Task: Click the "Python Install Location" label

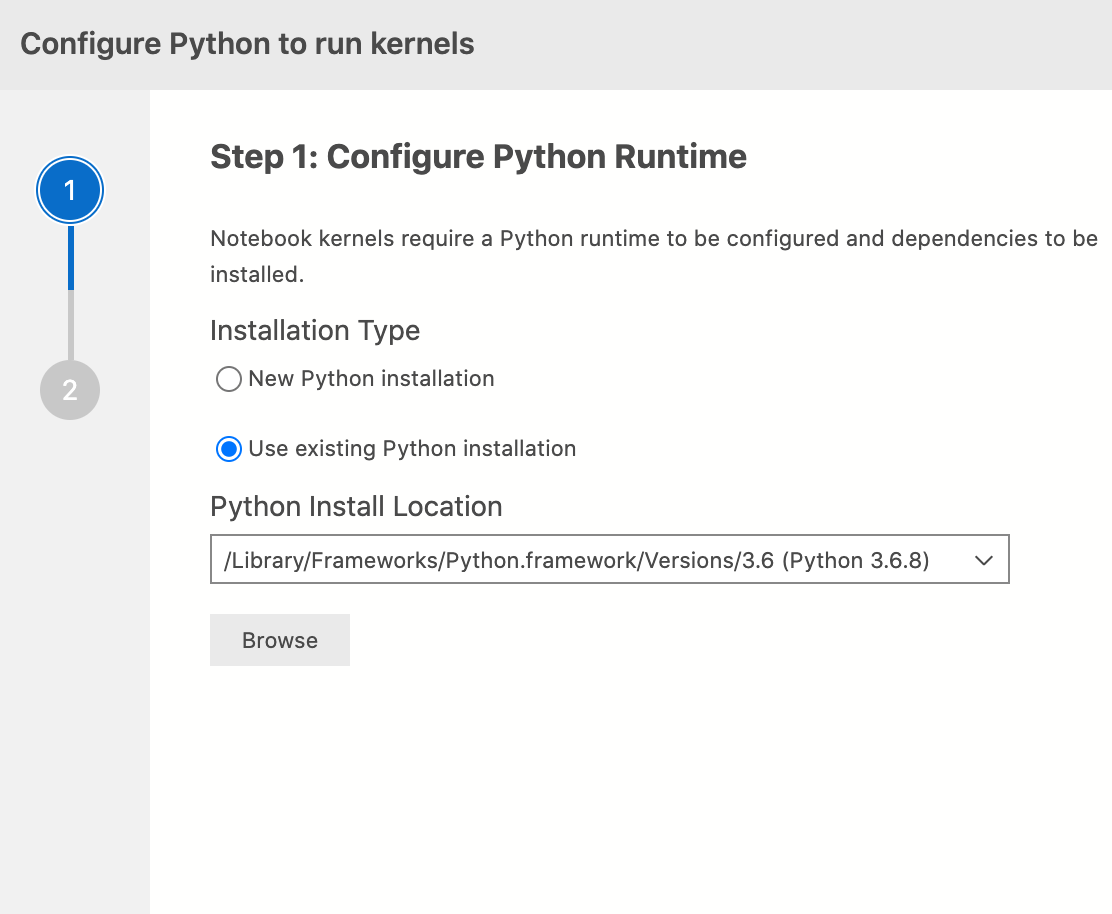Action: click(355, 506)
